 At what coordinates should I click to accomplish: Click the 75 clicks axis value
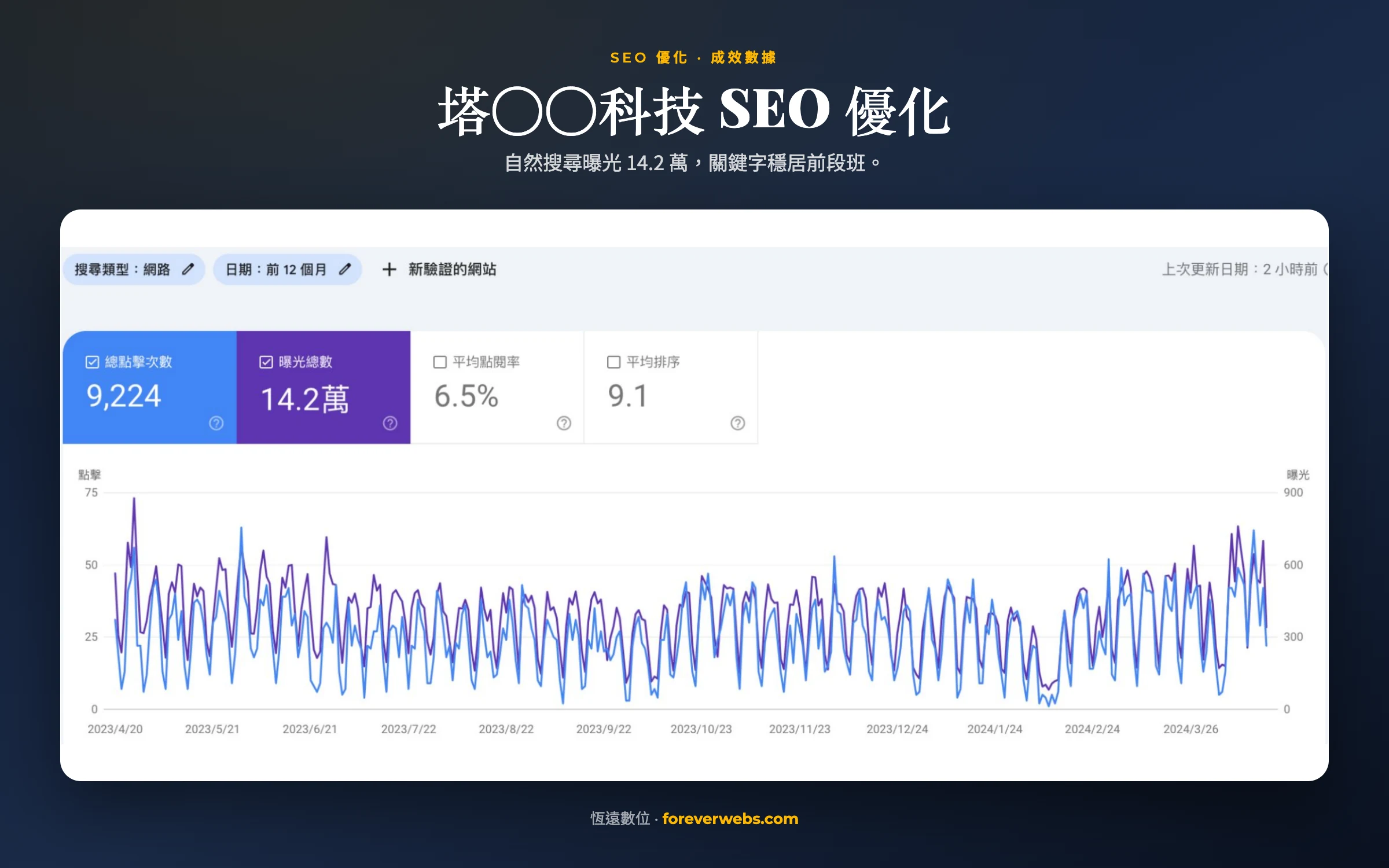pyautogui.click(x=91, y=492)
